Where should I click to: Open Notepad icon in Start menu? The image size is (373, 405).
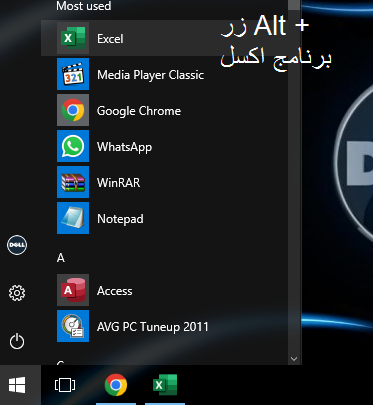73,218
